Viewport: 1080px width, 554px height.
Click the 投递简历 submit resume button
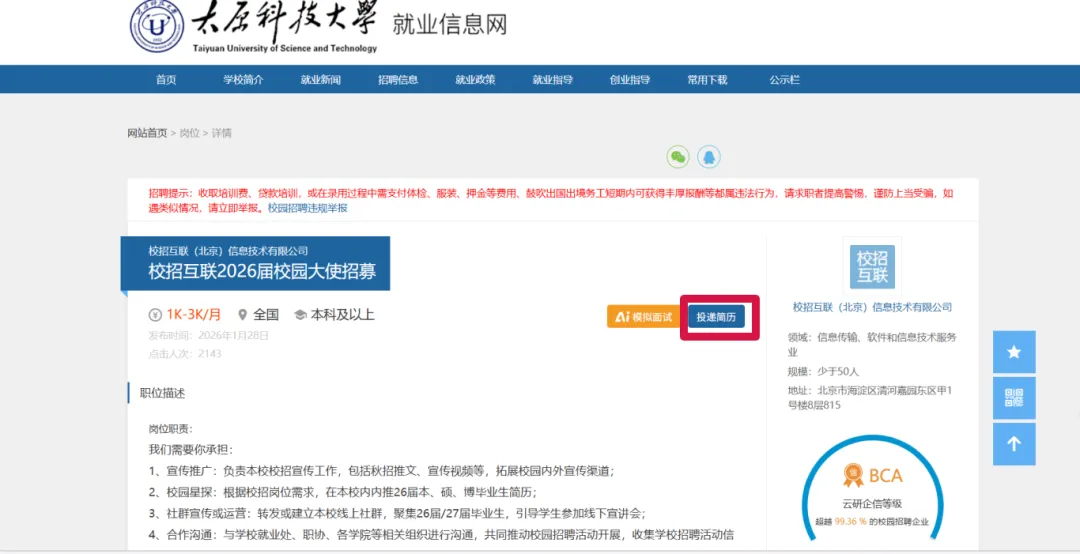(x=716, y=317)
